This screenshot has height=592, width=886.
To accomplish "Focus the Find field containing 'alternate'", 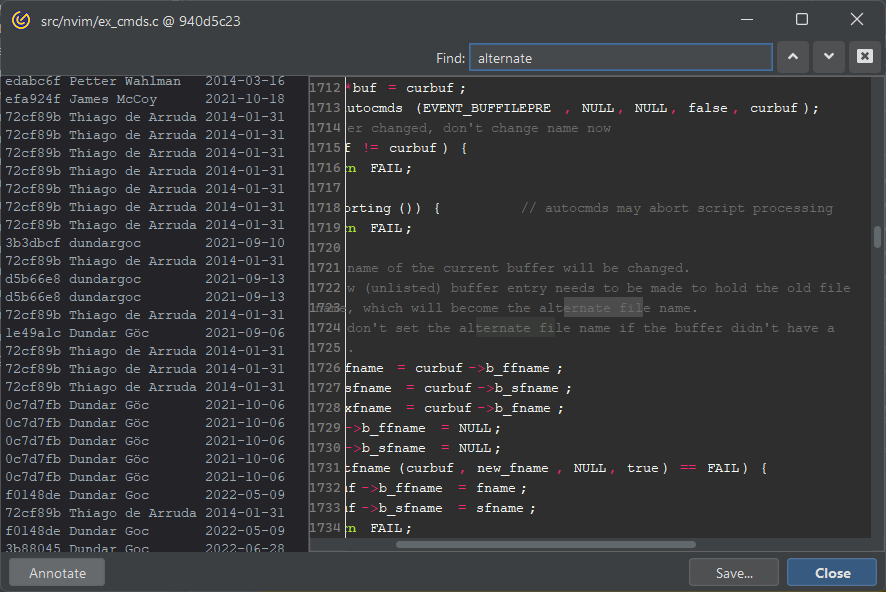I will pos(620,58).
